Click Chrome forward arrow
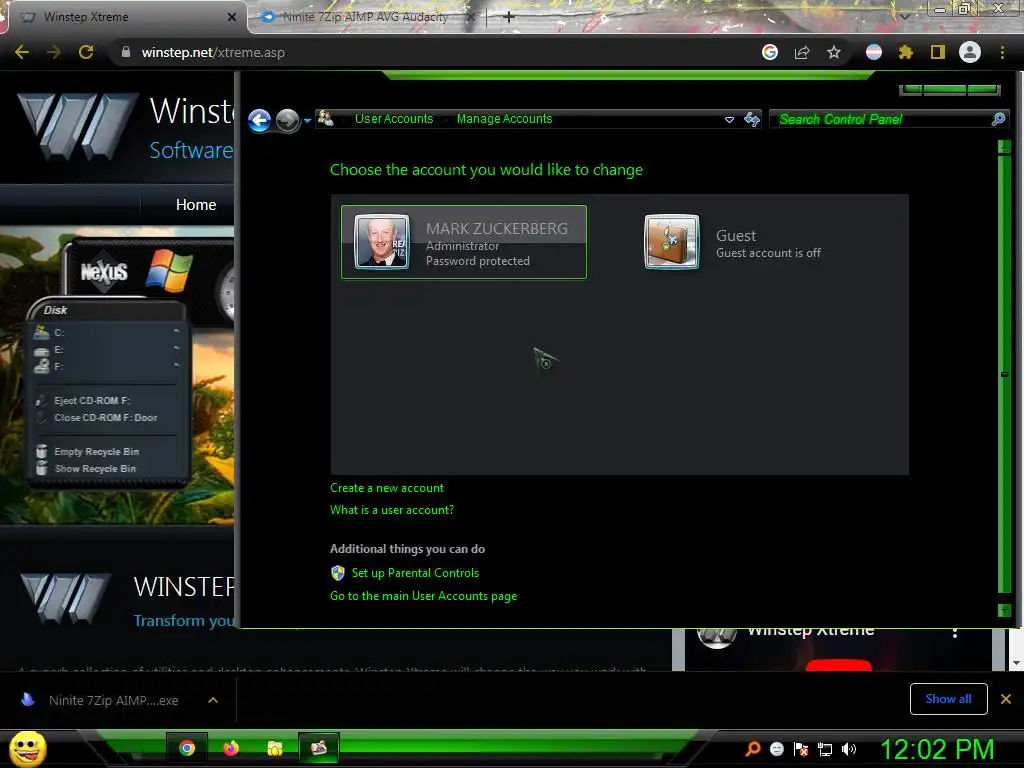Image resolution: width=1024 pixels, height=768 pixels. click(54, 52)
